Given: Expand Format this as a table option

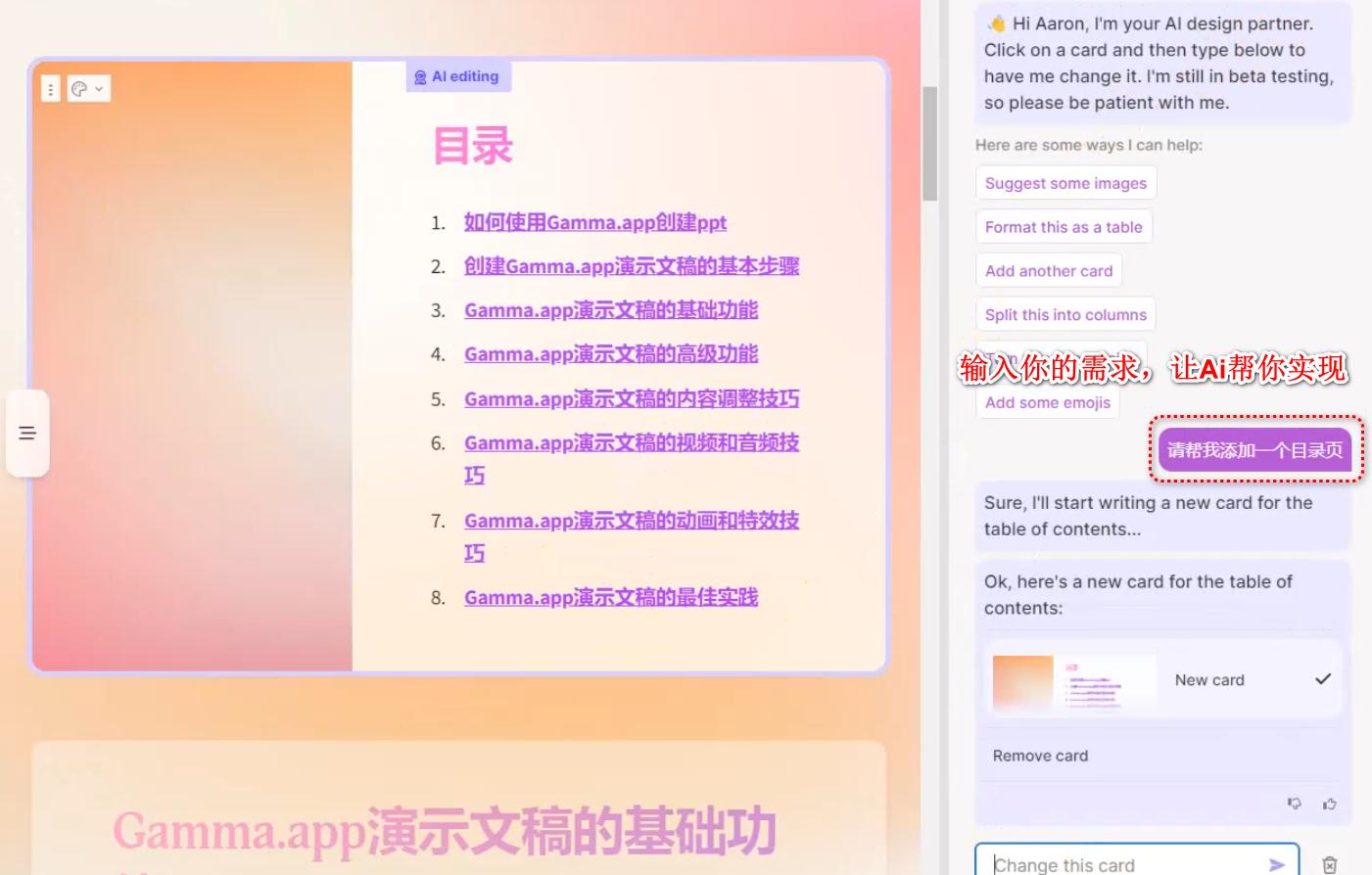Looking at the screenshot, I should pyautogui.click(x=1063, y=226).
